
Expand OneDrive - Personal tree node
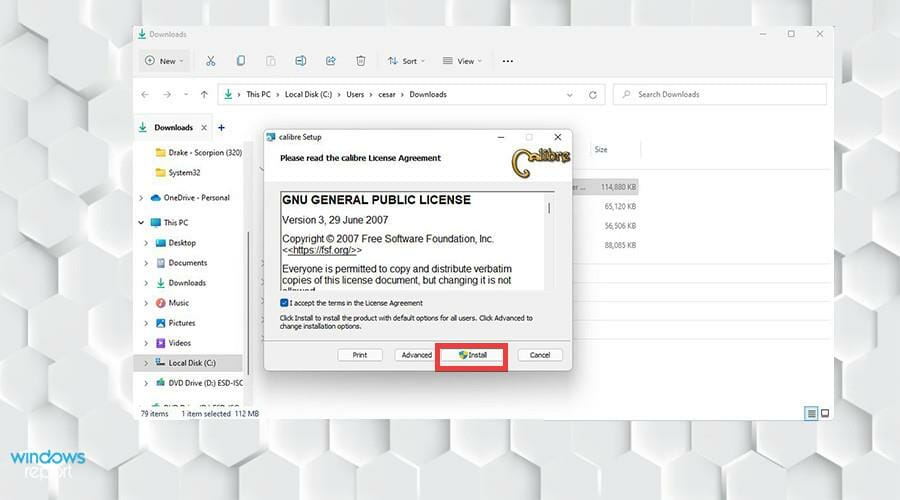pos(141,198)
